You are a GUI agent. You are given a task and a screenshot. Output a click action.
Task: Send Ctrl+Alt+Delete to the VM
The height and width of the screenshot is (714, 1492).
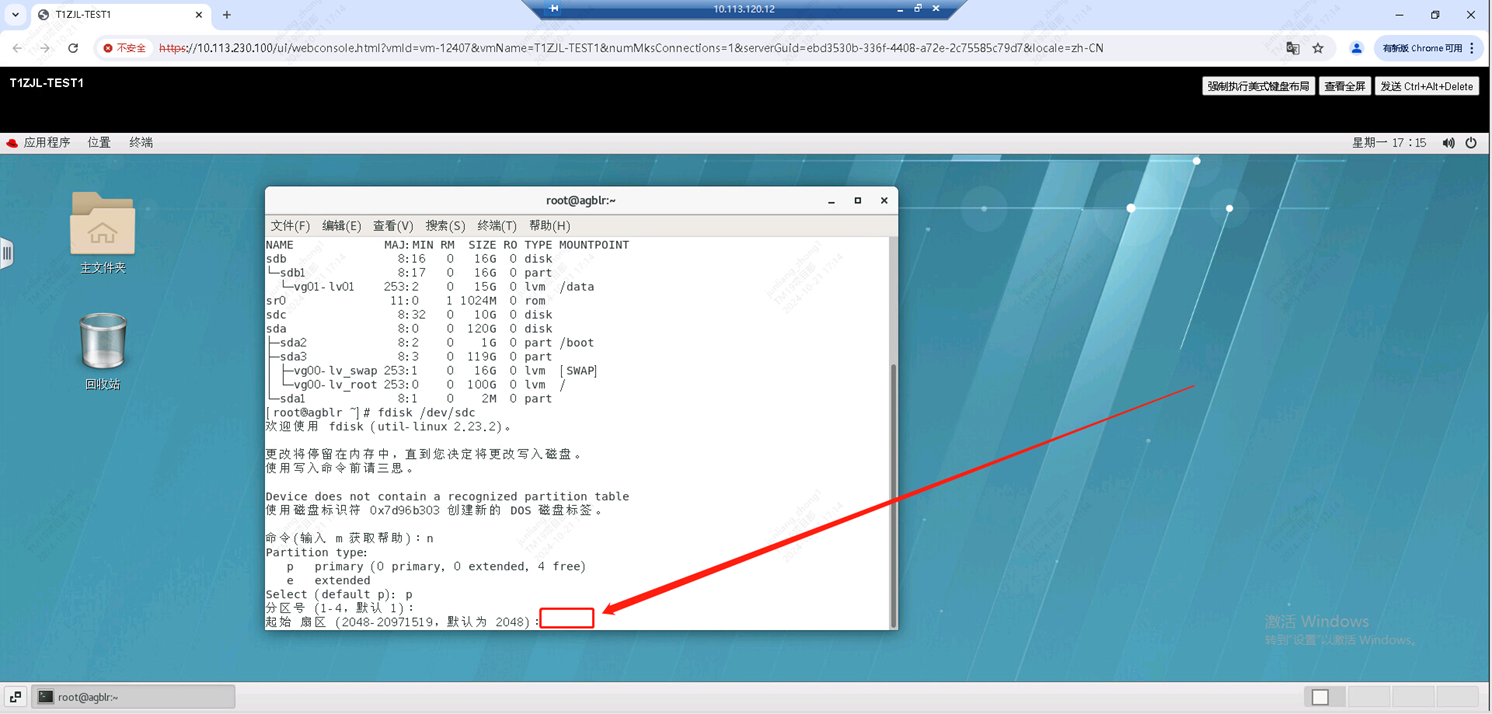1426,86
